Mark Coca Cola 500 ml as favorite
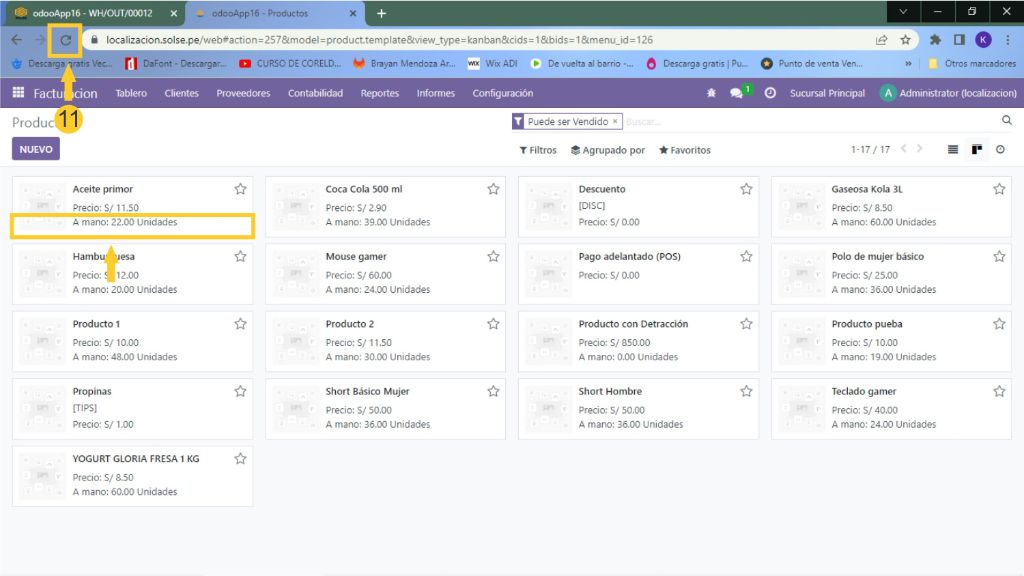The height and width of the screenshot is (576, 1024). point(493,189)
